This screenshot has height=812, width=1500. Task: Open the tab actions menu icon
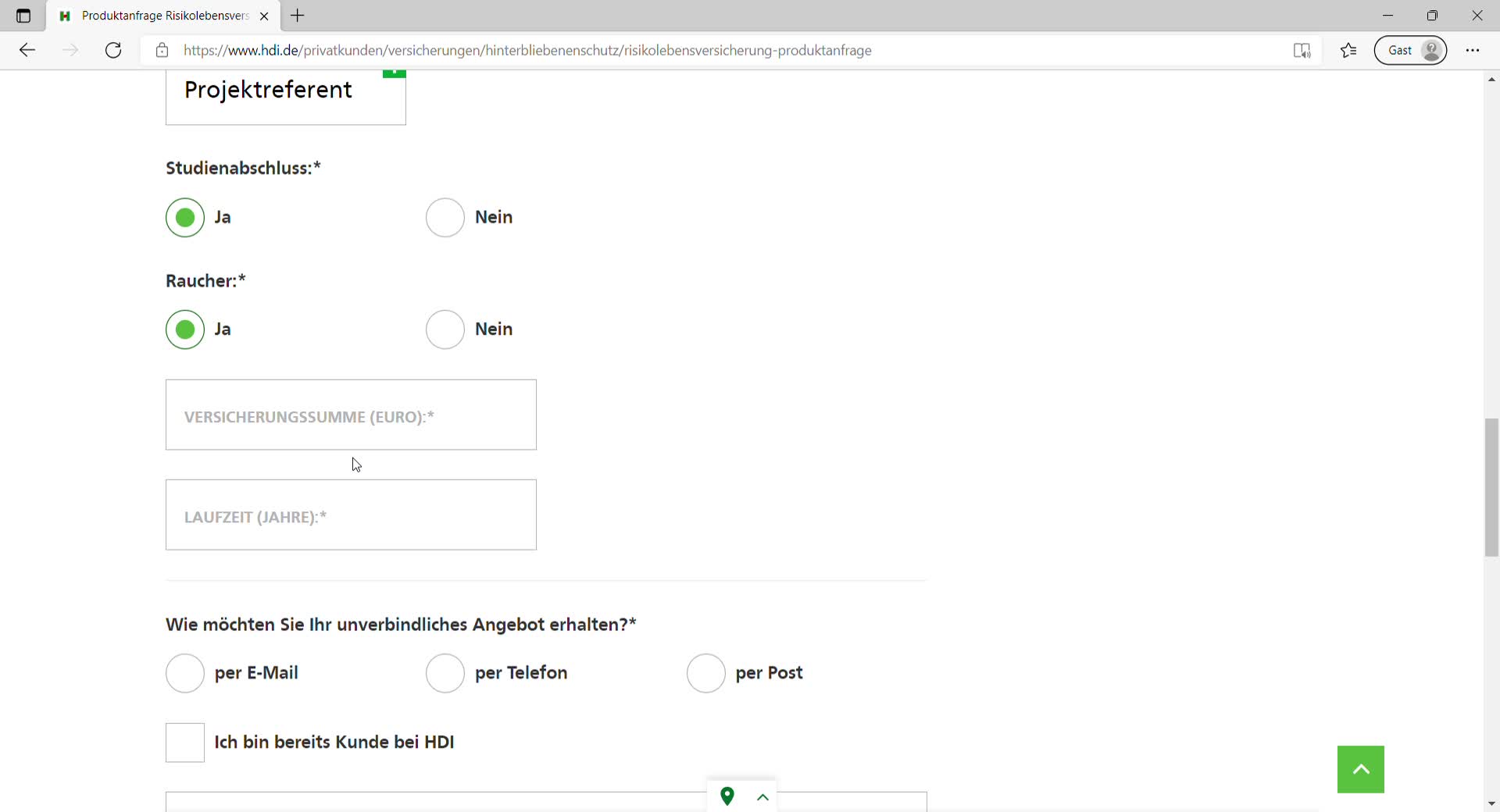coord(23,16)
